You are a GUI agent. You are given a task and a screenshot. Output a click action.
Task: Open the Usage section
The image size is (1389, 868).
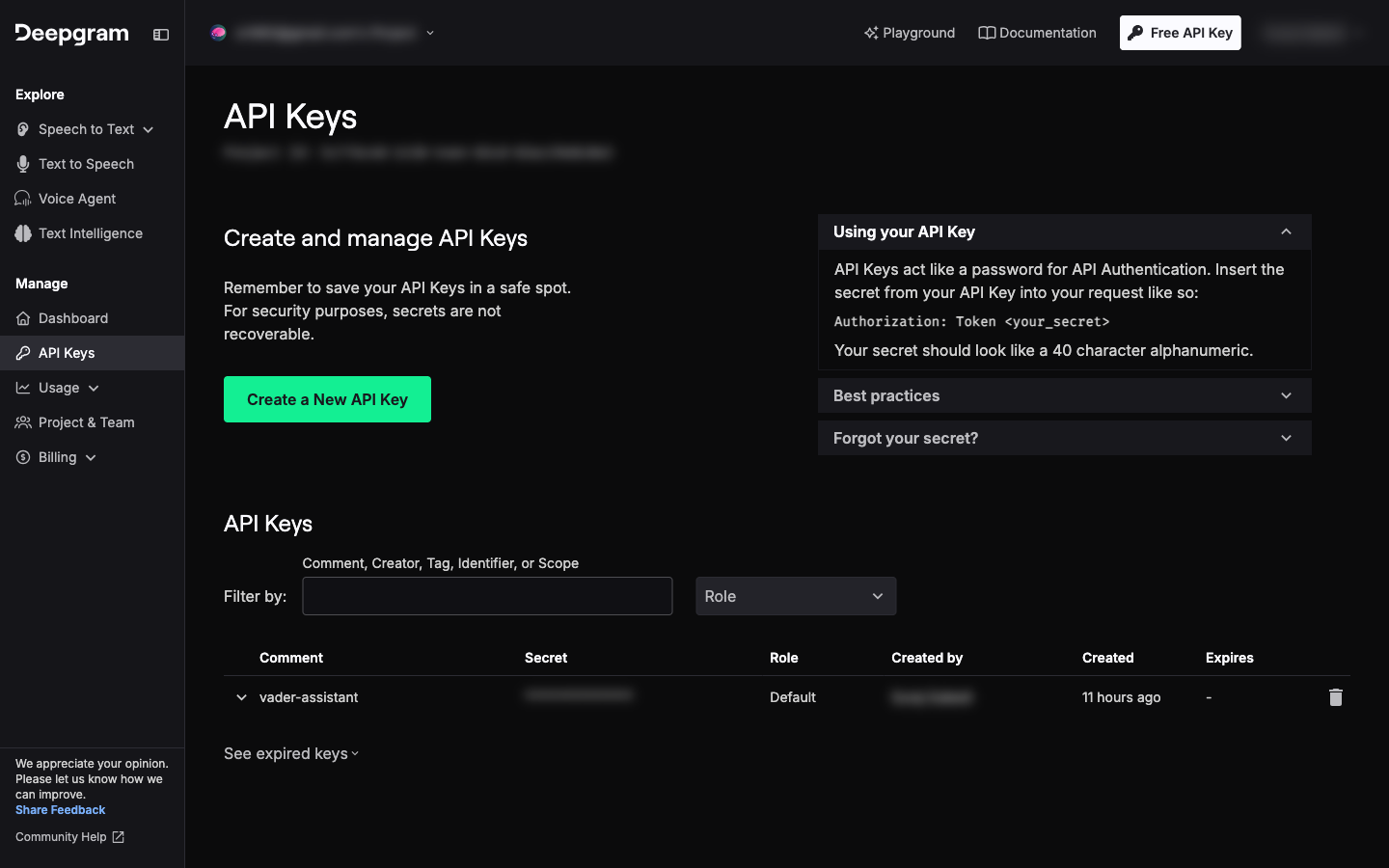pyautogui.click(x=59, y=388)
